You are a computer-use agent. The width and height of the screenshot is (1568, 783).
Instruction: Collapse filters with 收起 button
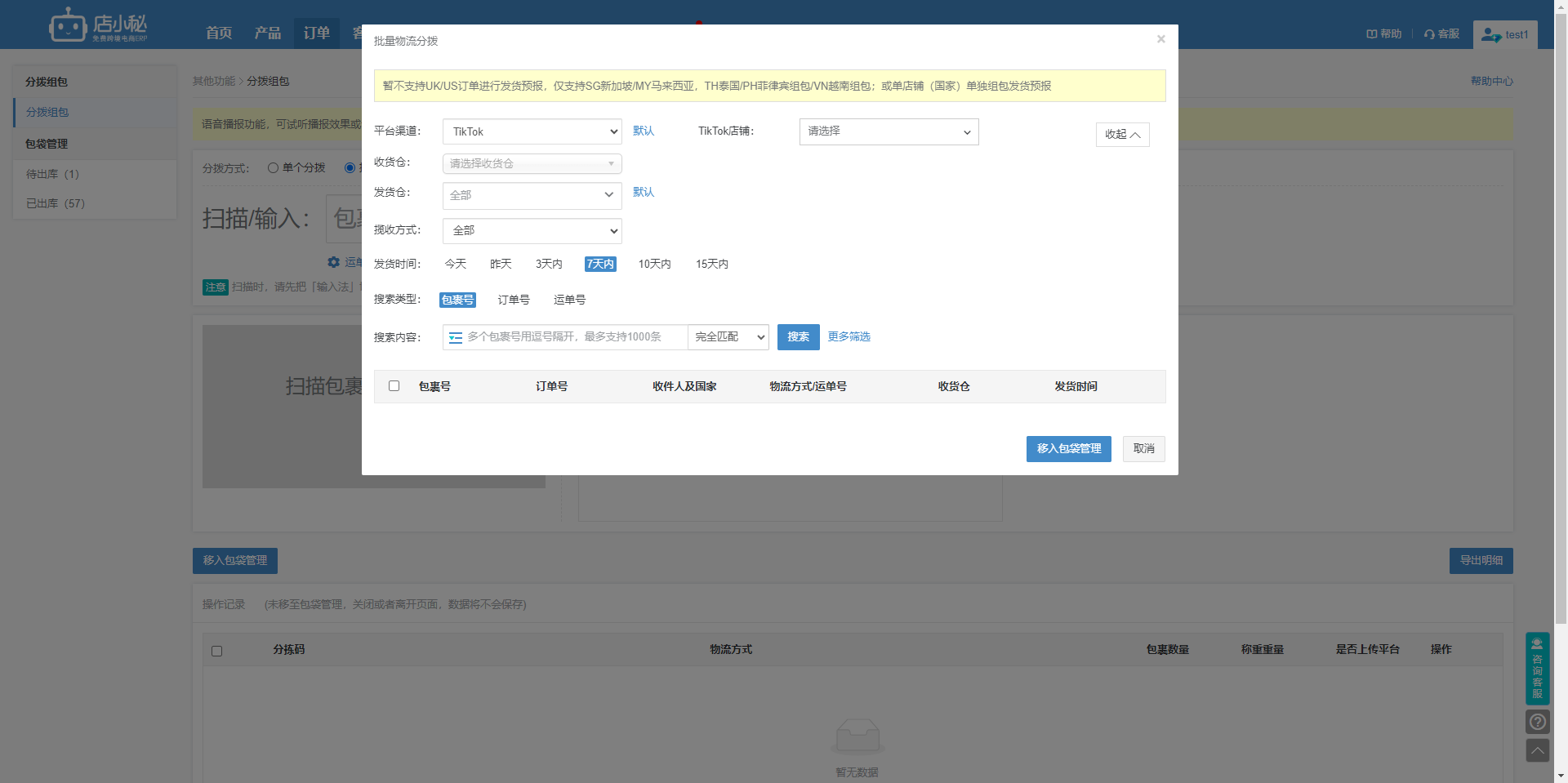[x=1122, y=135]
